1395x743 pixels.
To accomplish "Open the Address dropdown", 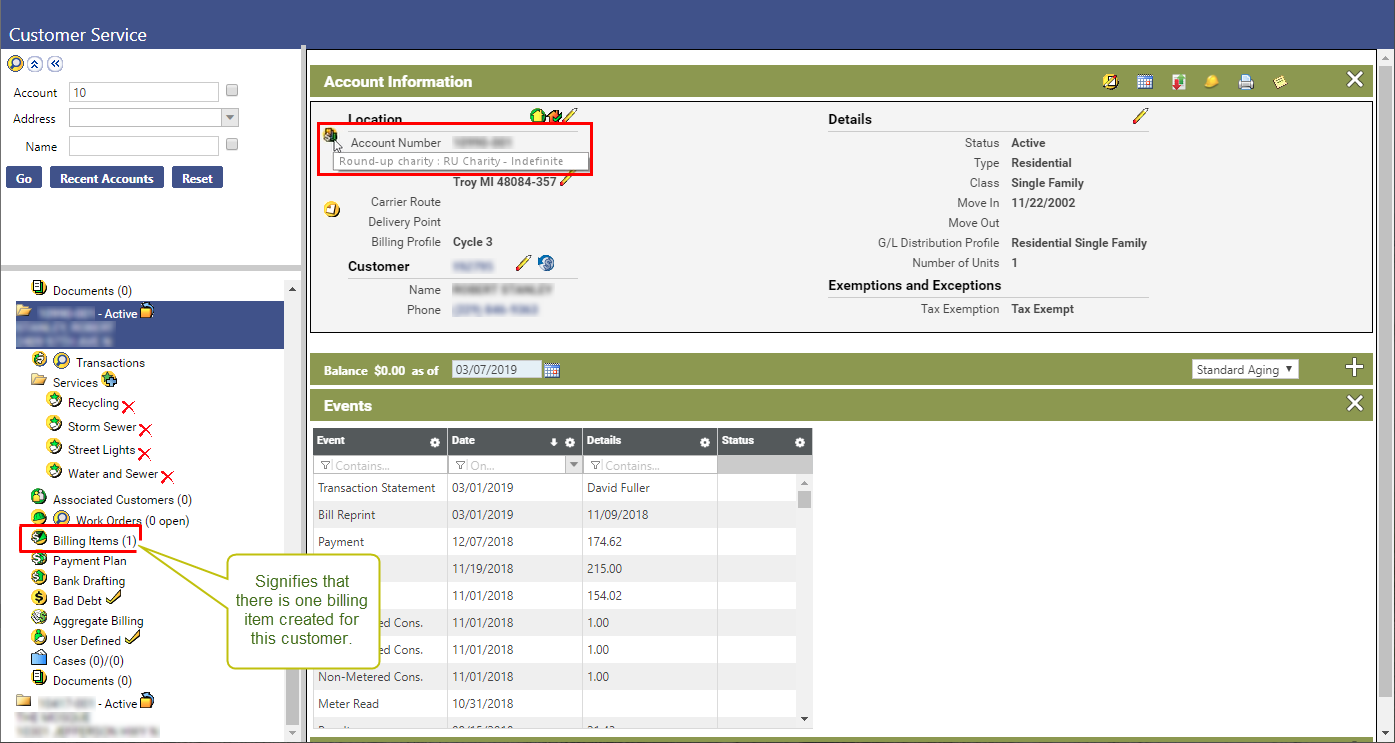I will coord(230,118).
